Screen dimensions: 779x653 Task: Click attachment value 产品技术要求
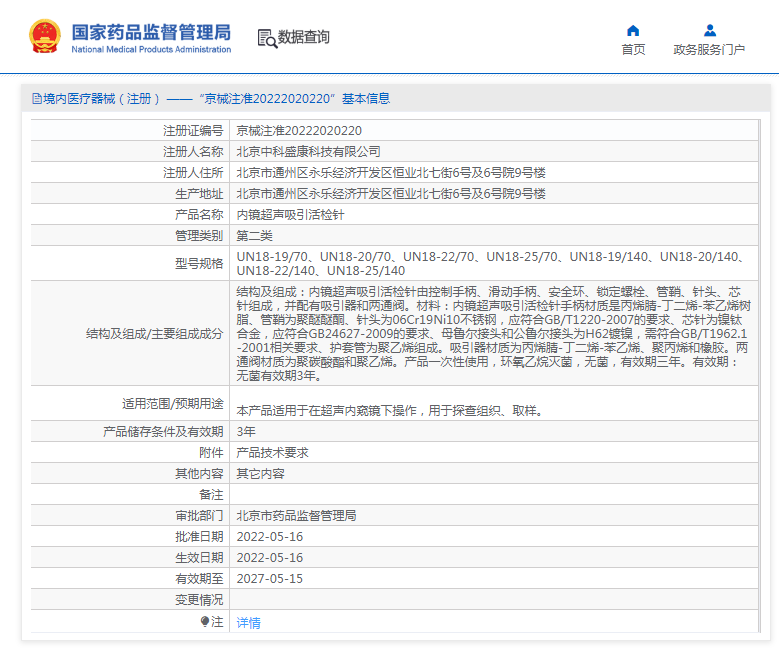[272, 452]
